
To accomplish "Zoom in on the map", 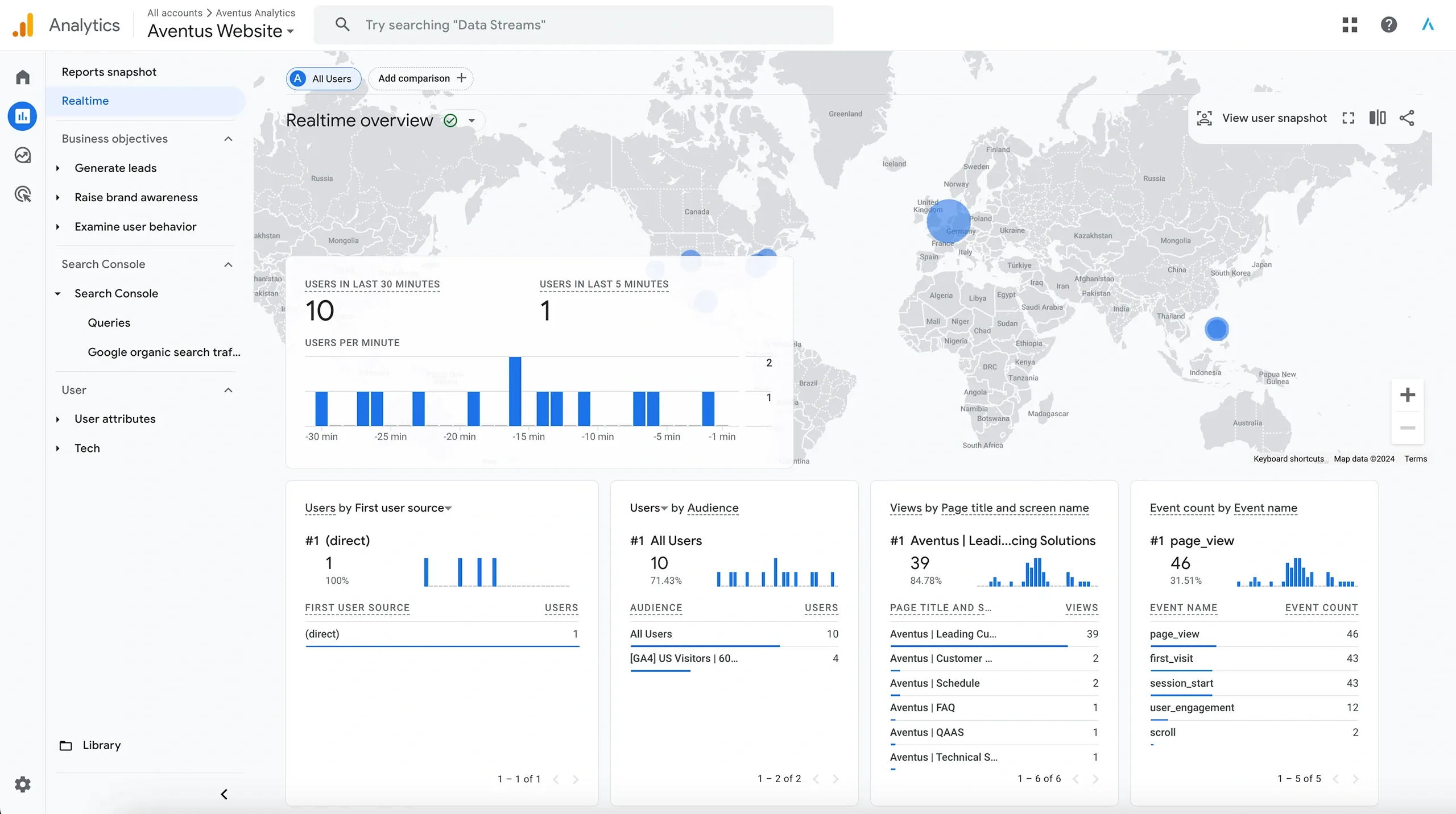I will 1408,394.
